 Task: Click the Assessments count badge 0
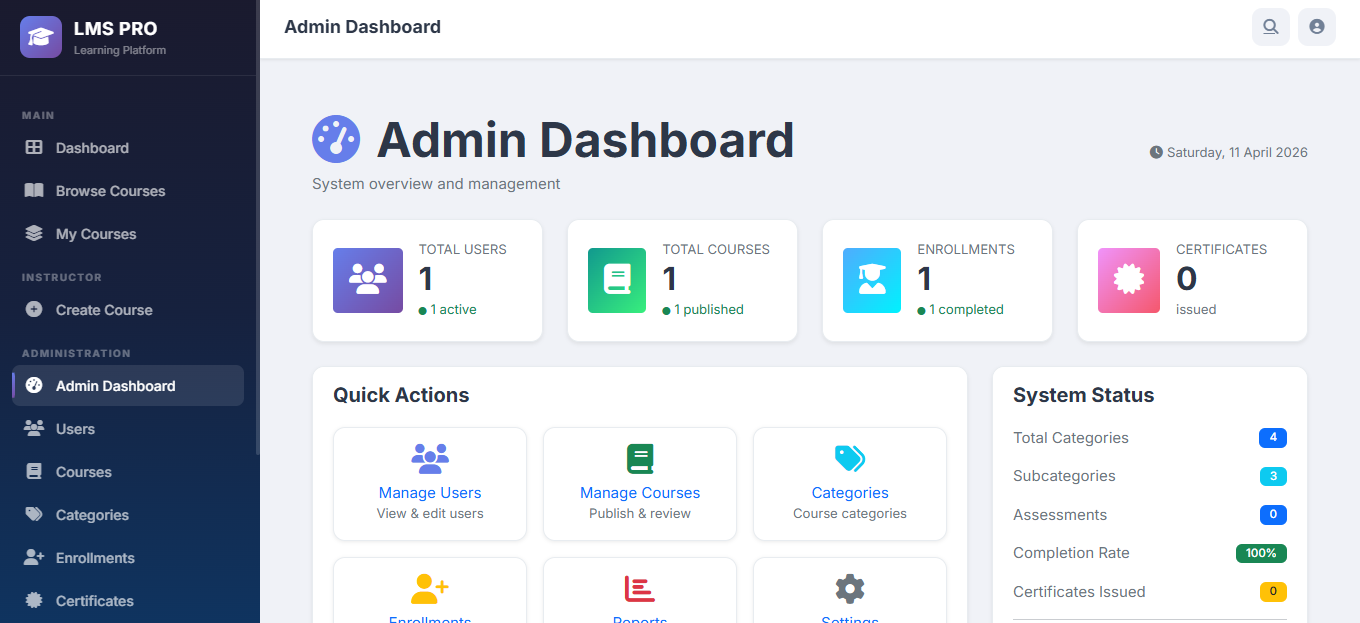click(x=1273, y=515)
